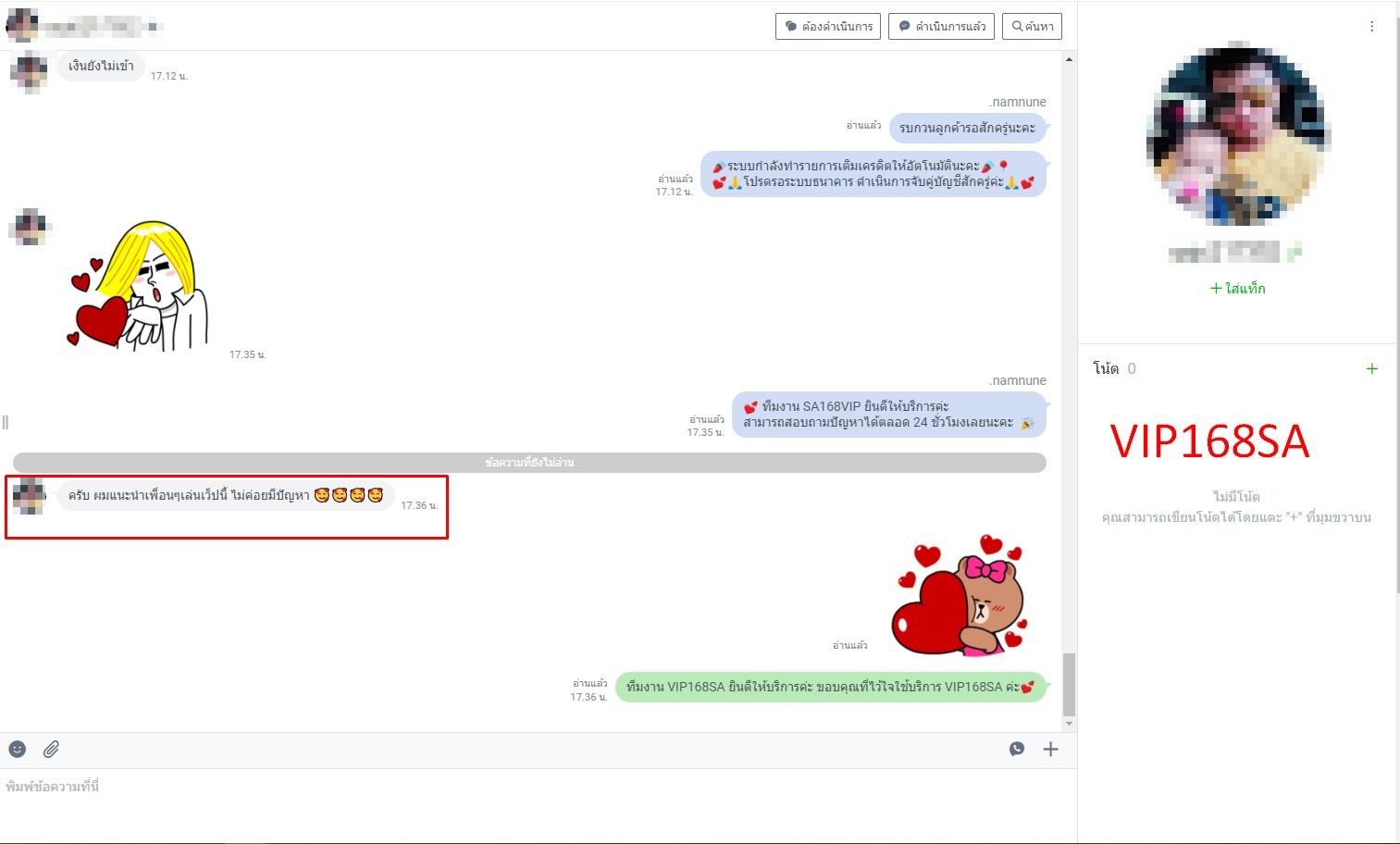The height and width of the screenshot is (844, 1400).
Task: Click the large customer profile picture
Action: point(1238,134)
